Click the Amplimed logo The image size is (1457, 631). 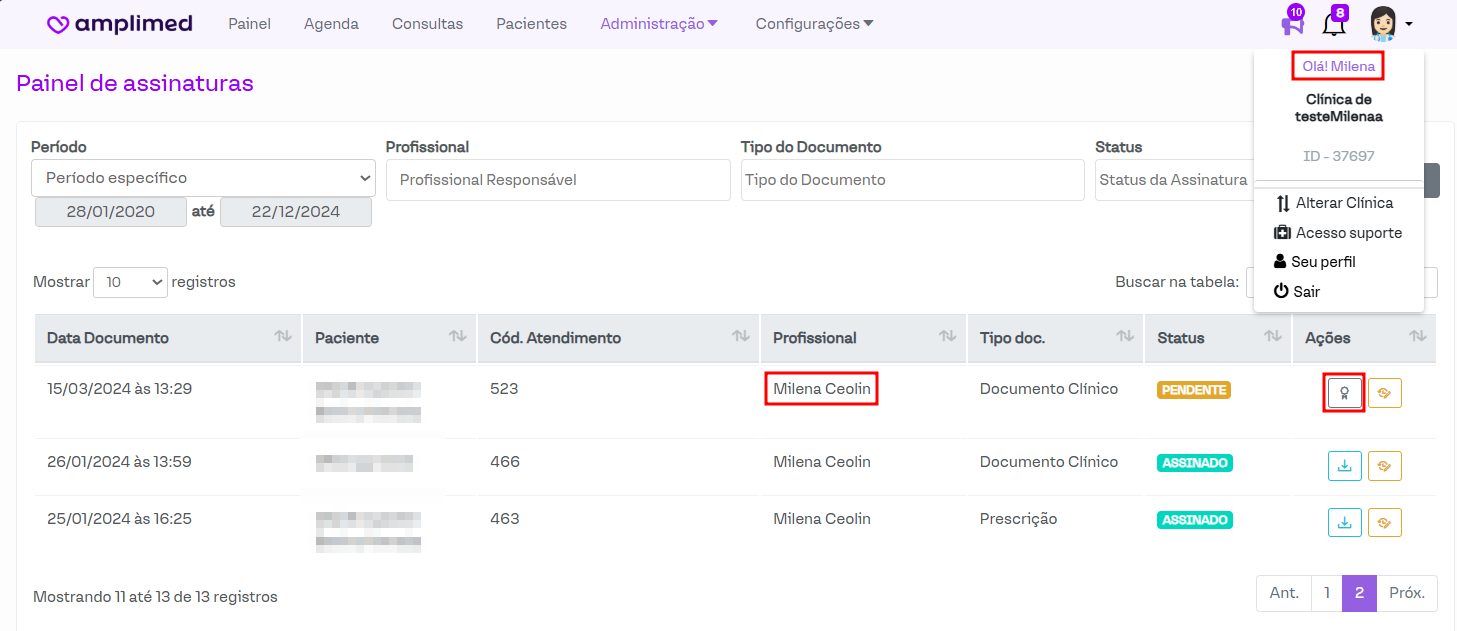click(120, 24)
